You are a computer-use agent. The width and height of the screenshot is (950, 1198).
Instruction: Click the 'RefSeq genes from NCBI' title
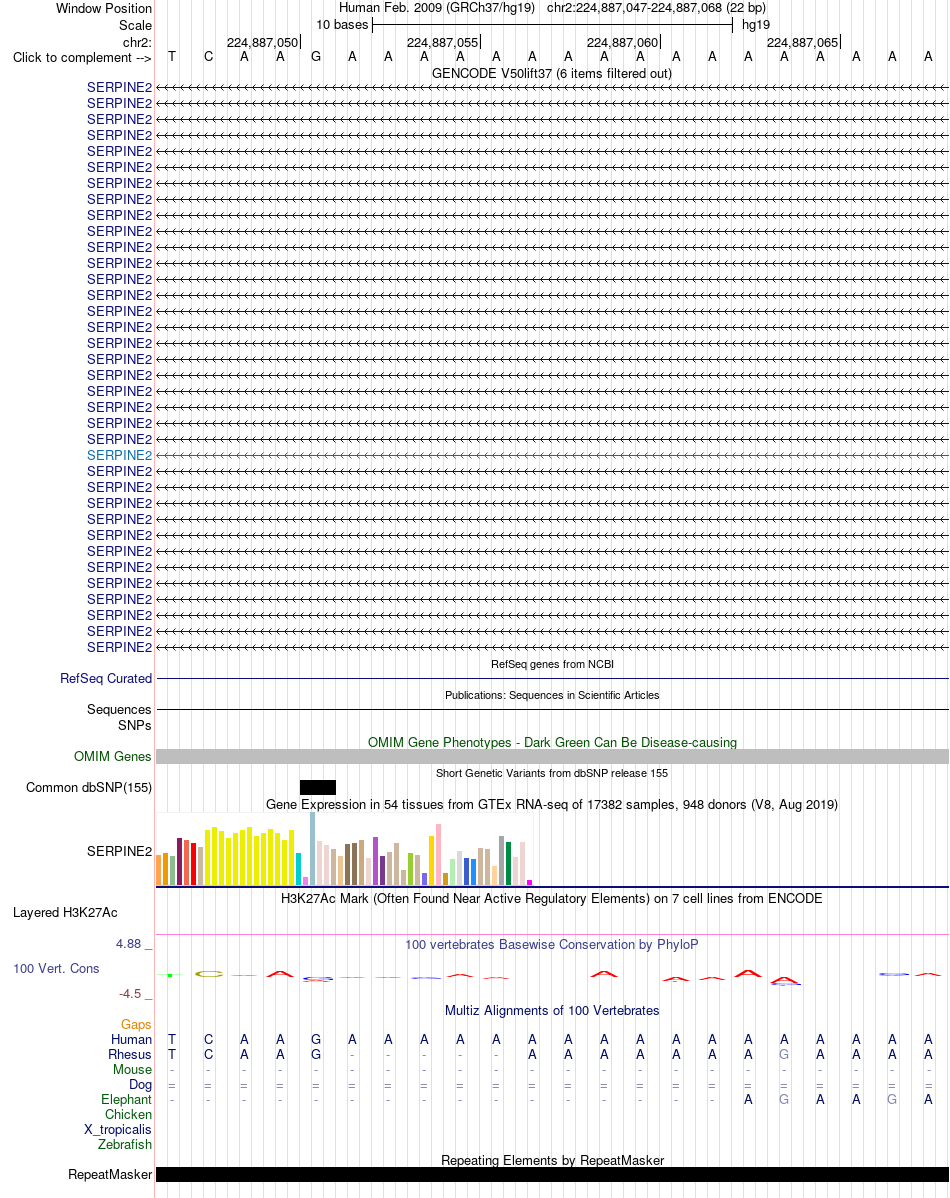coord(552,664)
